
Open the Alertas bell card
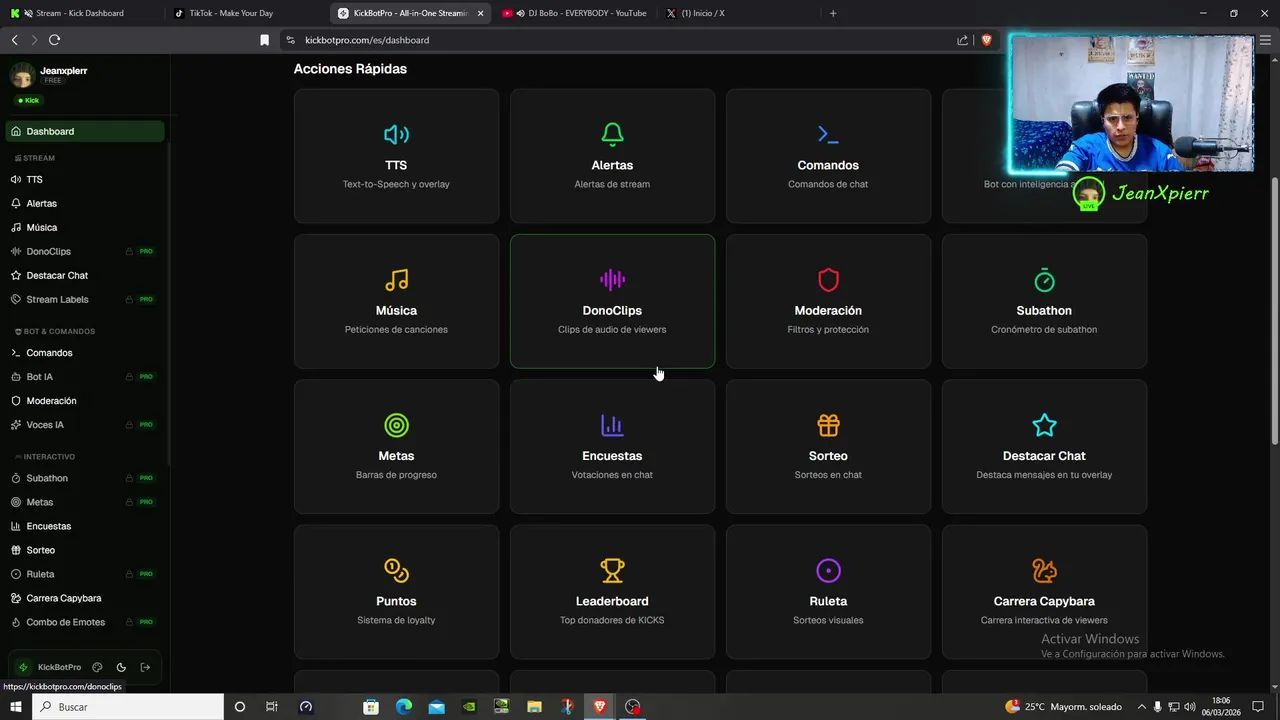click(x=612, y=156)
